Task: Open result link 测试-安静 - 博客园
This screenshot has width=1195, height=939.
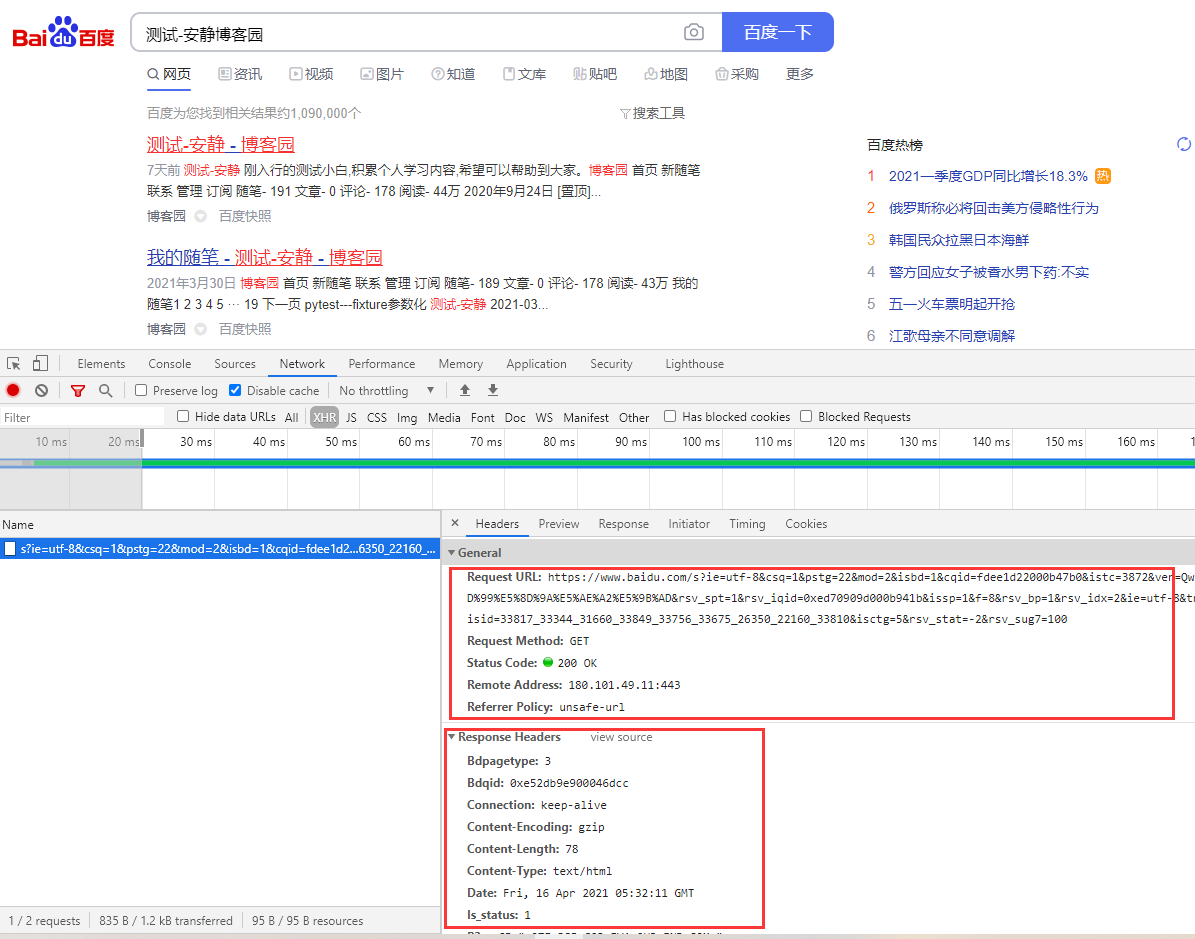Action: pos(221,144)
